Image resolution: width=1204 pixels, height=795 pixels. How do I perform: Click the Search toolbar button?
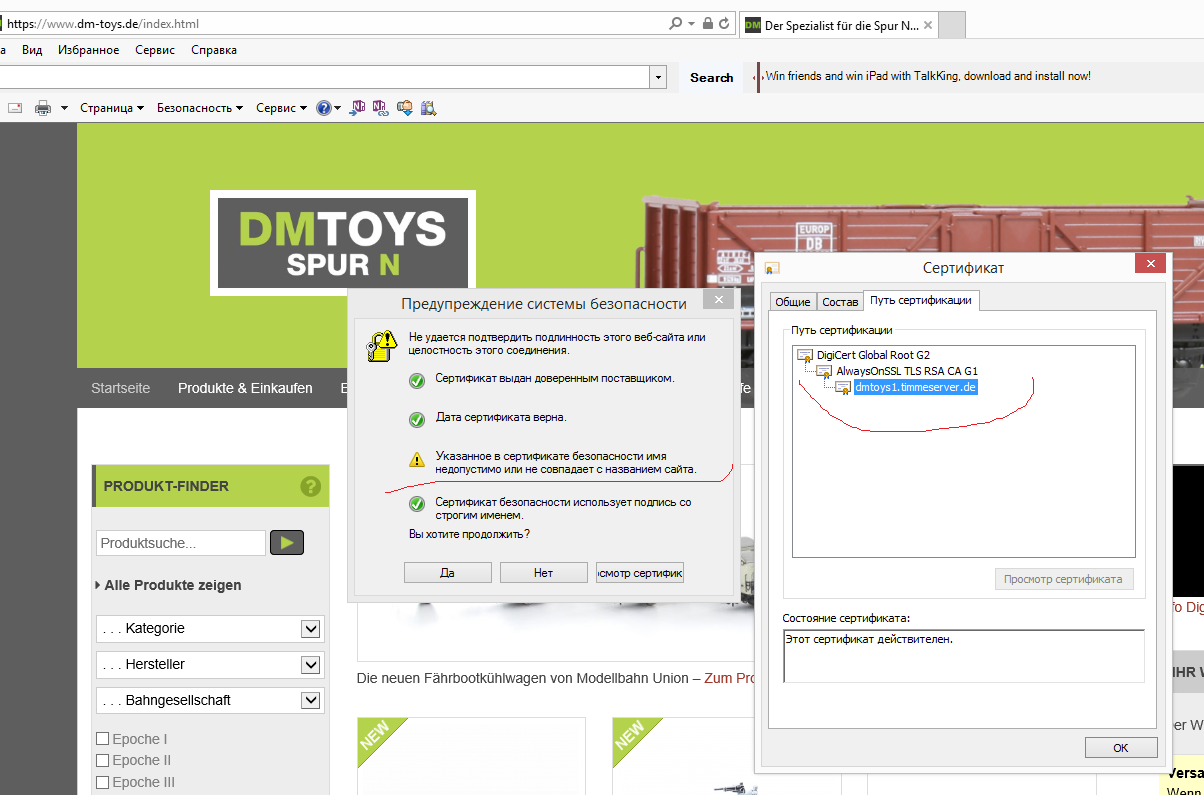point(712,77)
